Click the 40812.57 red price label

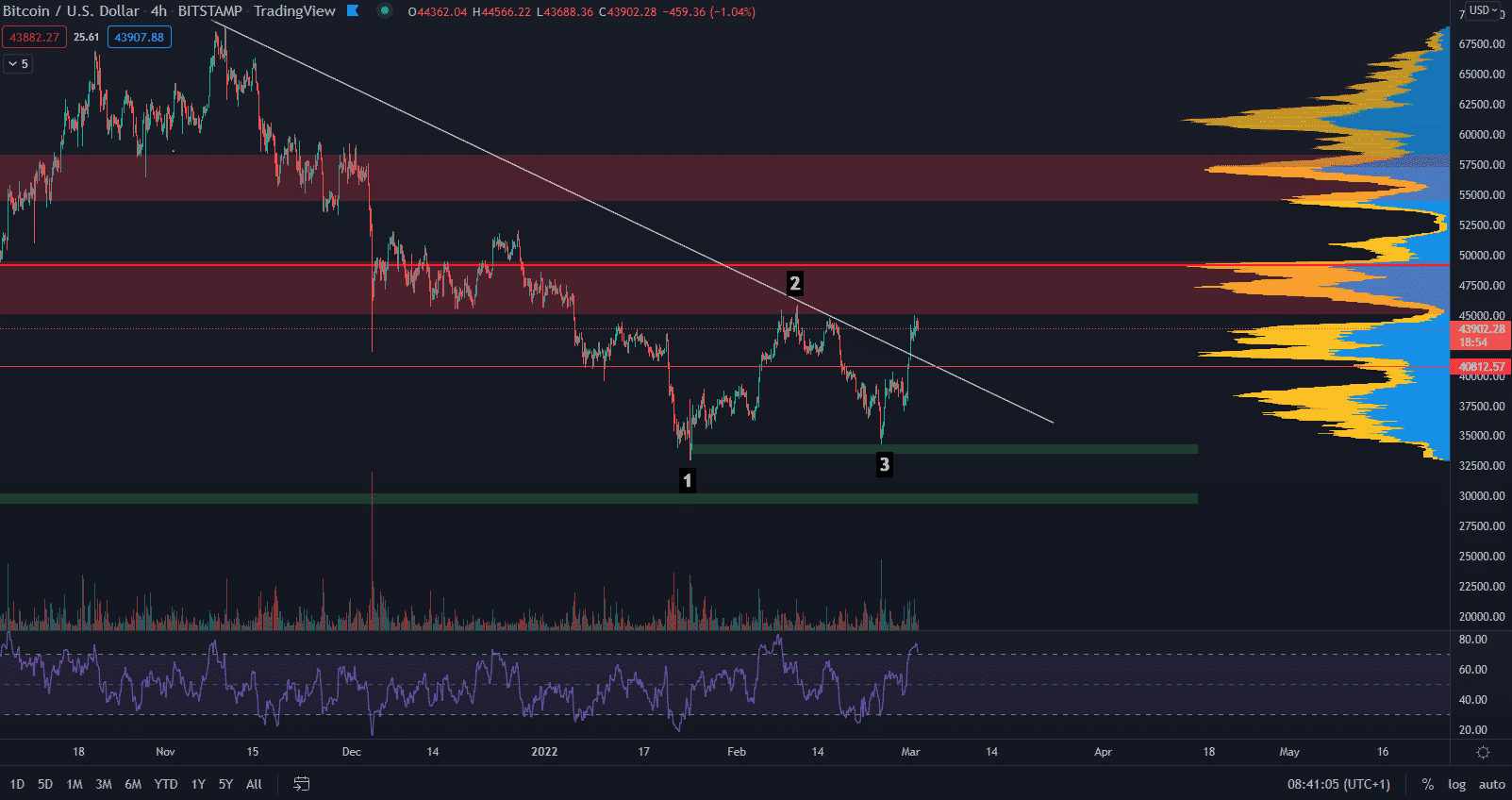tap(1482, 367)
